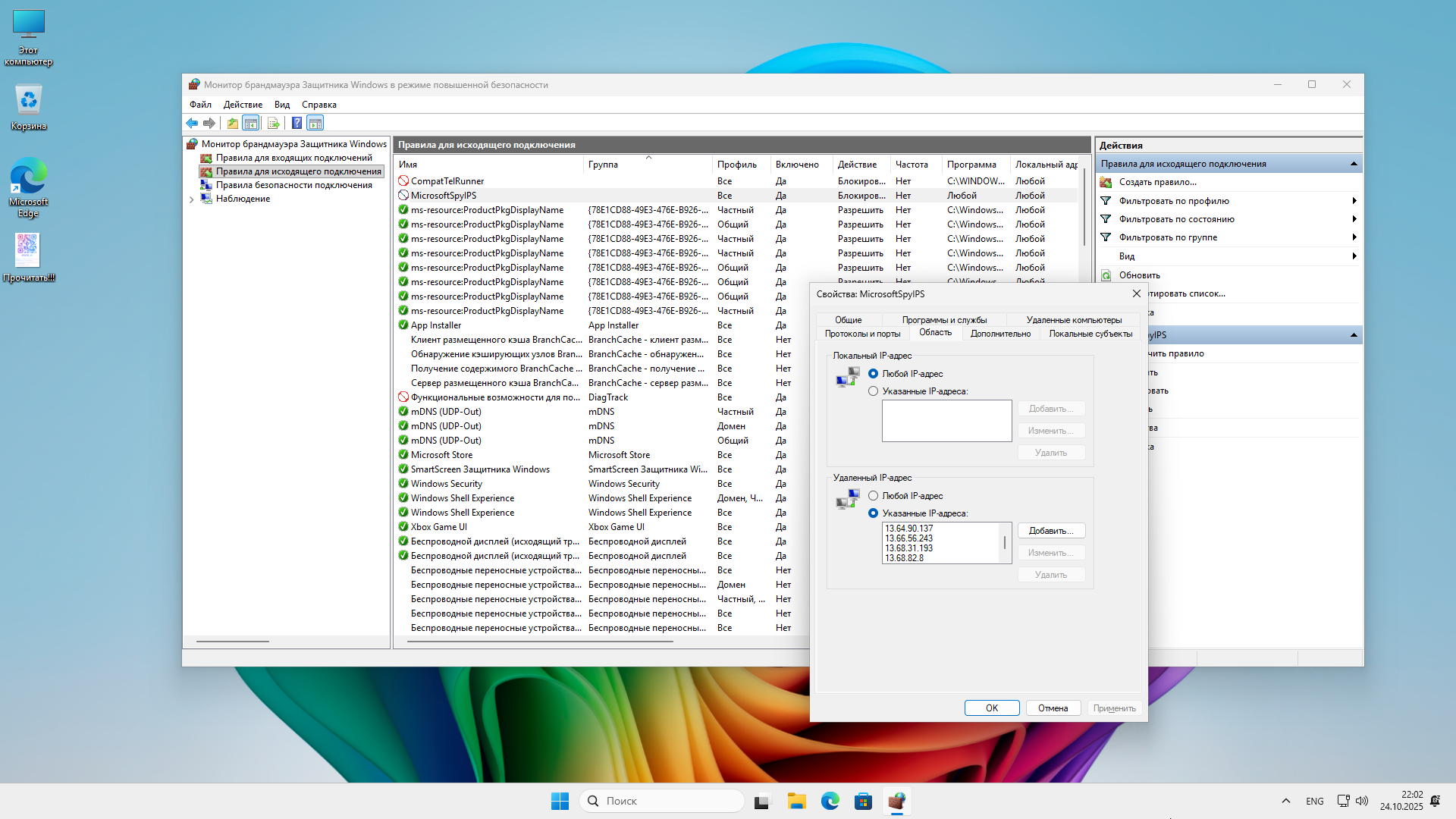Click the Export list toolbar icon
The height and width of the screenshot is (819, 1456).
point(274,123)
